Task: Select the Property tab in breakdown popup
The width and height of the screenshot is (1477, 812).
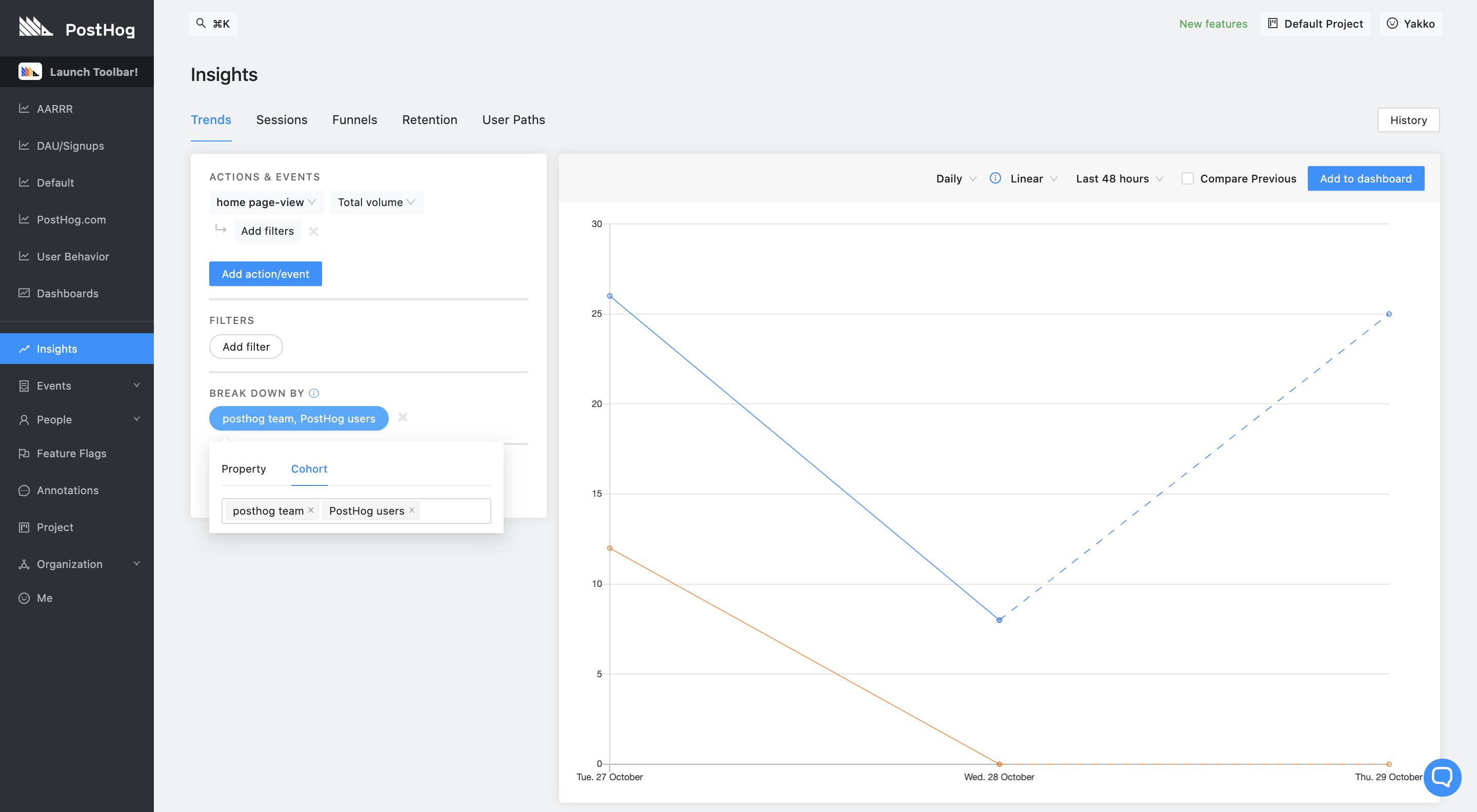Action: click(x=244, y=469)
